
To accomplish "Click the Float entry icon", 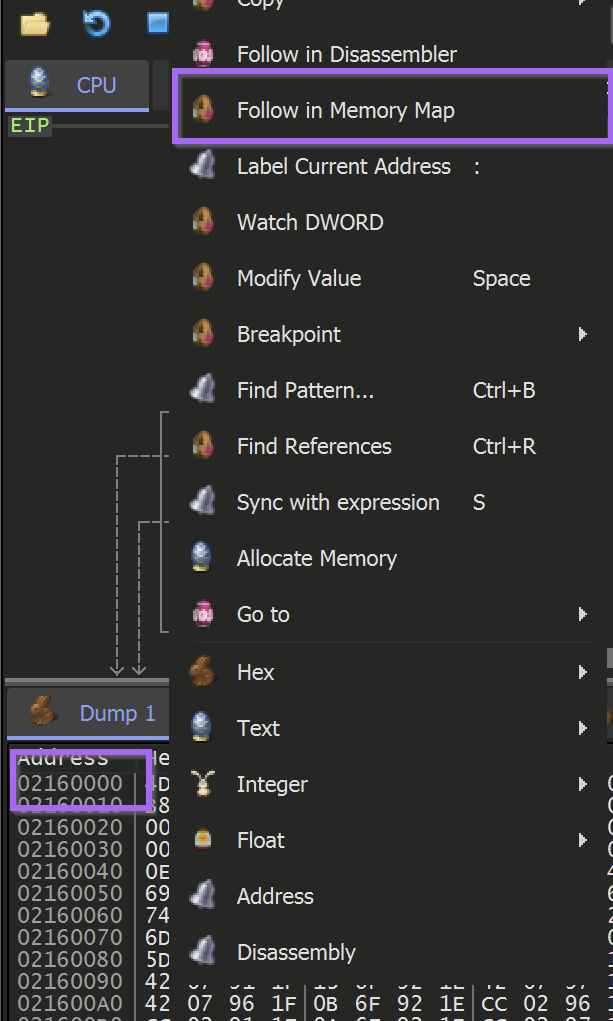I will click(203, 840).
